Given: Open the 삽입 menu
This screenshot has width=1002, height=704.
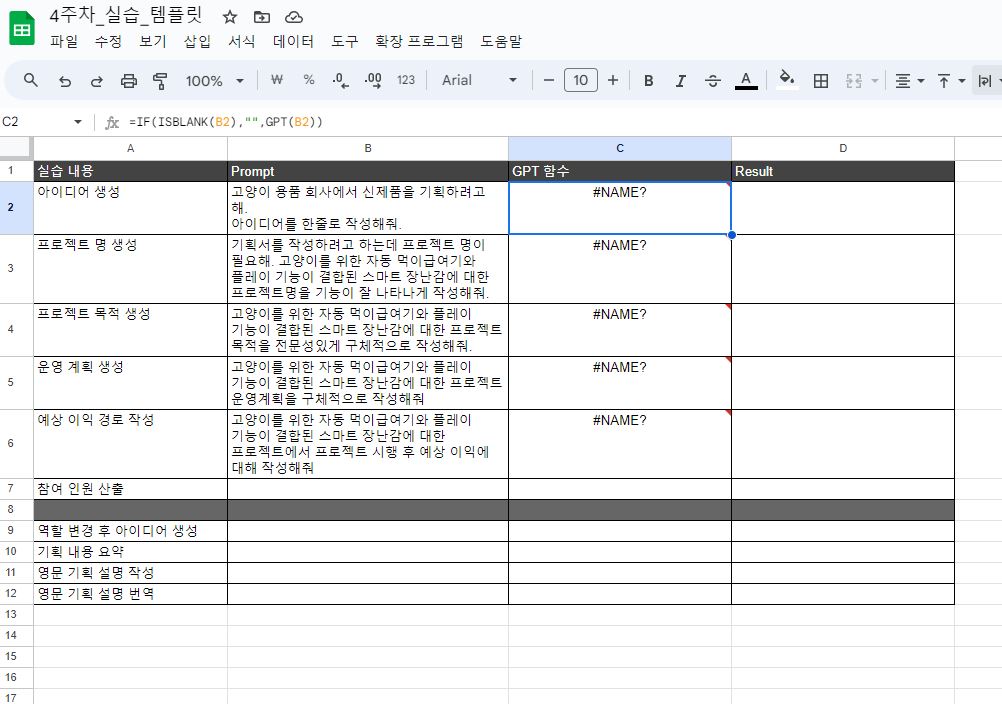Looking at the screenshot, I should pyautogui.click(x=197, y=42).
